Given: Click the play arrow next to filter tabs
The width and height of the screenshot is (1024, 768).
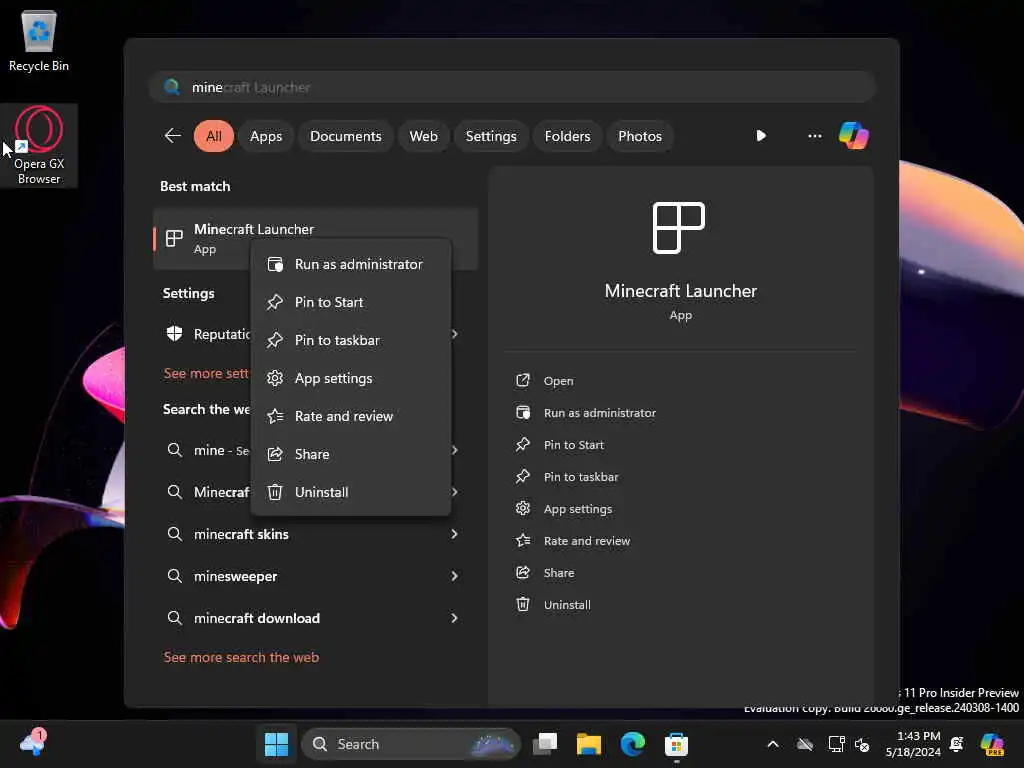Looking at the screenshot, I should coord(761,136).
